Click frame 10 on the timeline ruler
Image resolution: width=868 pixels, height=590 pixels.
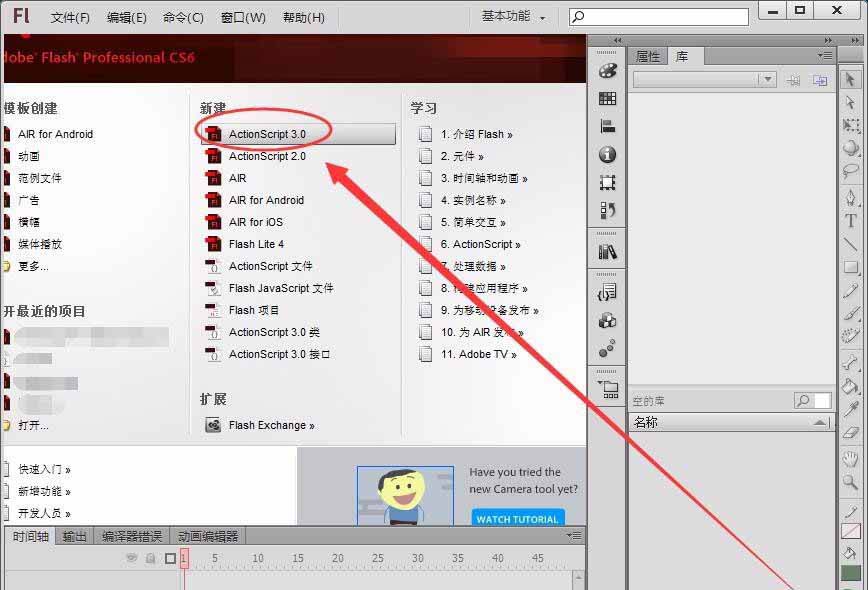258,558
